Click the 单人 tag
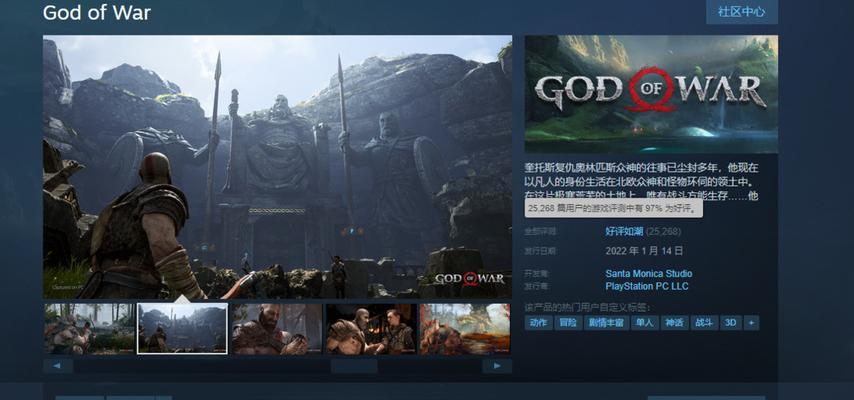This screenshot has width=854, height=400. [645, 323]
